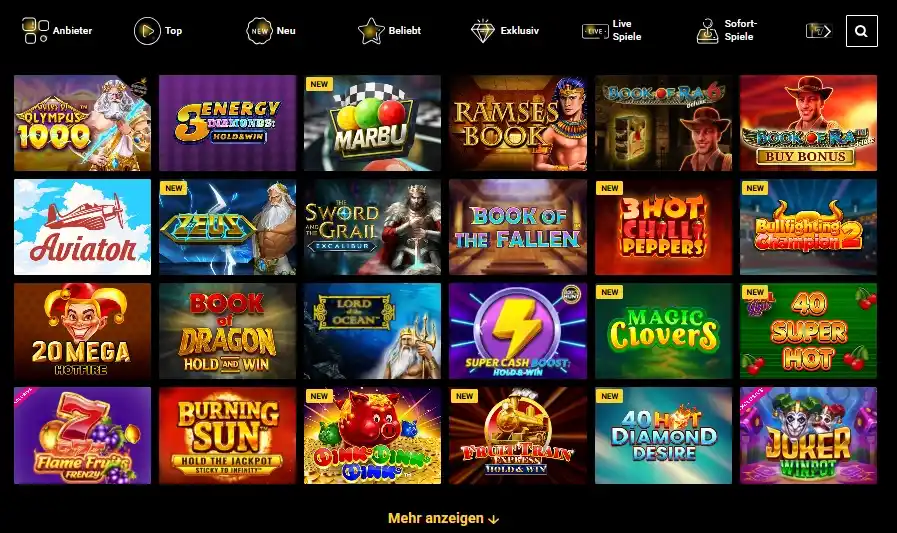Open Joker Winpot game tile
897x533 pixels.
[x=808, y=436]
